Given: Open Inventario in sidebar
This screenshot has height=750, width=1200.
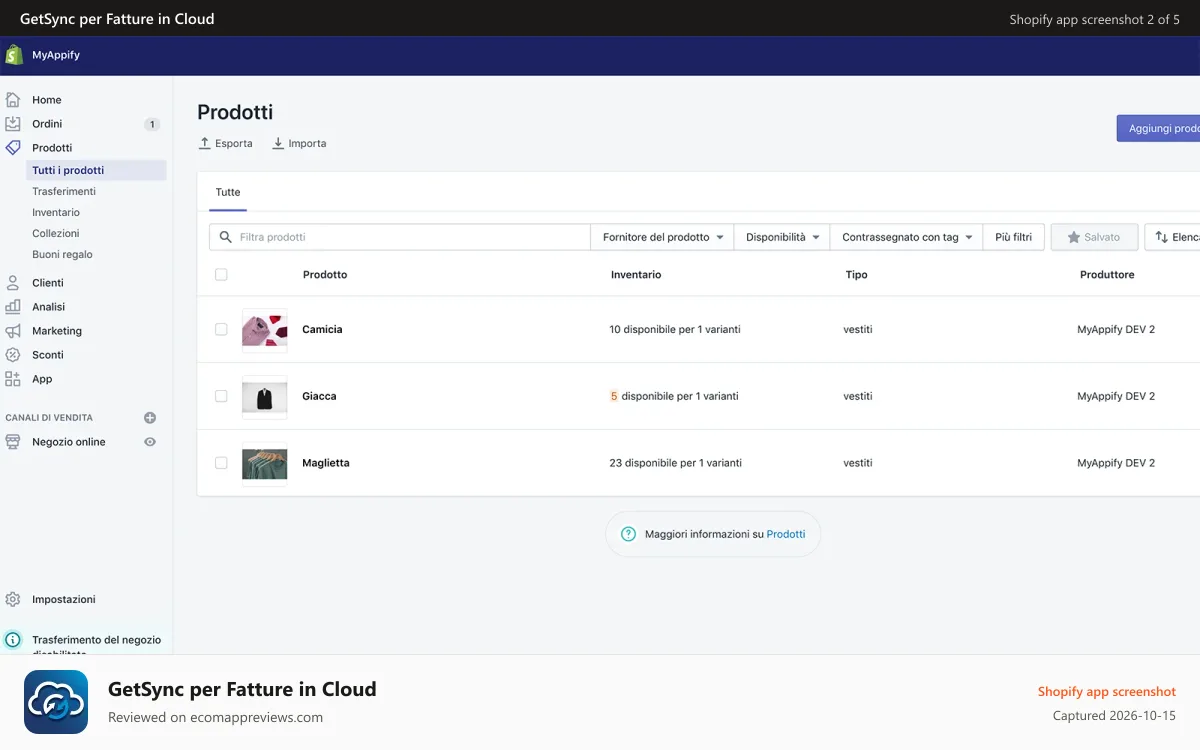Looking at the screenshot, I should tap(56, 212).
